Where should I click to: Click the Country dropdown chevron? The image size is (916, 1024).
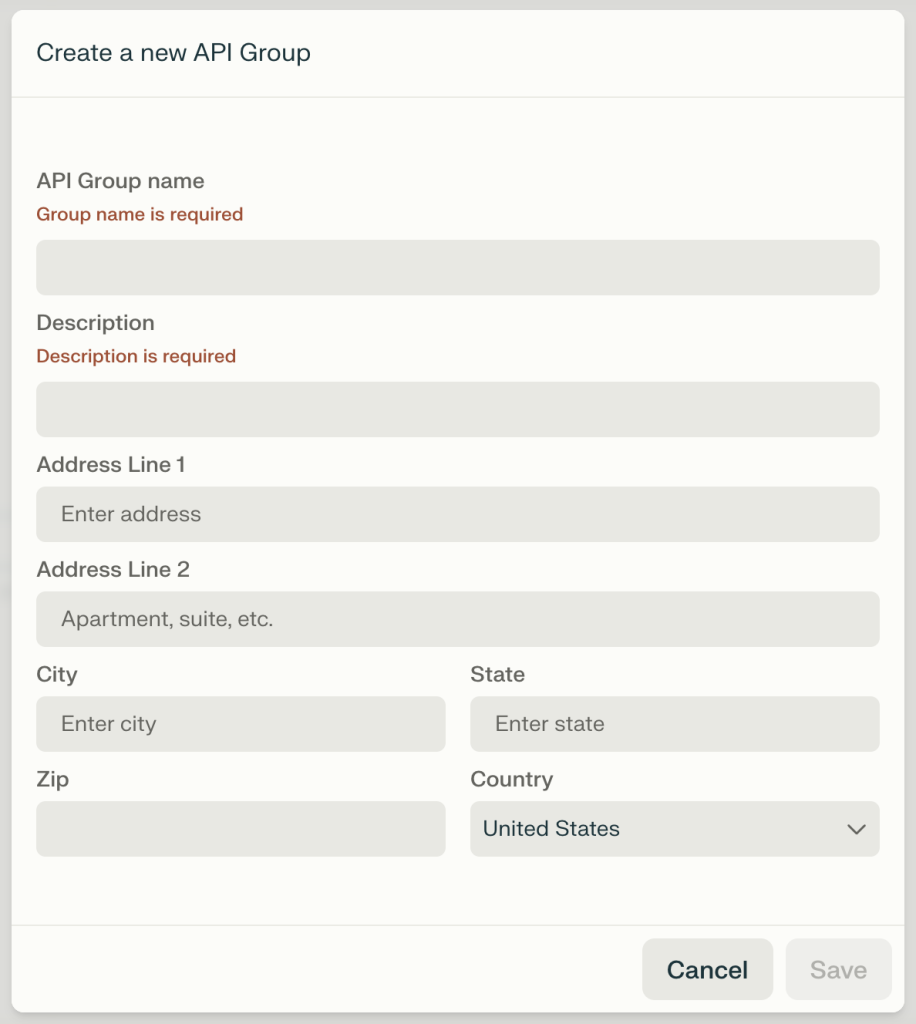click(x=856, y=829)
